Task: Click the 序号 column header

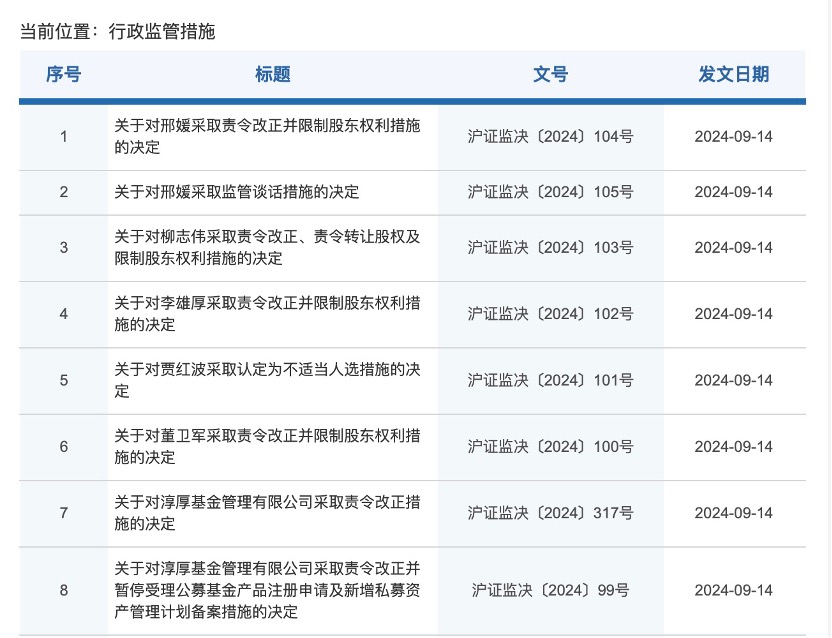Action: coord(64,74)
